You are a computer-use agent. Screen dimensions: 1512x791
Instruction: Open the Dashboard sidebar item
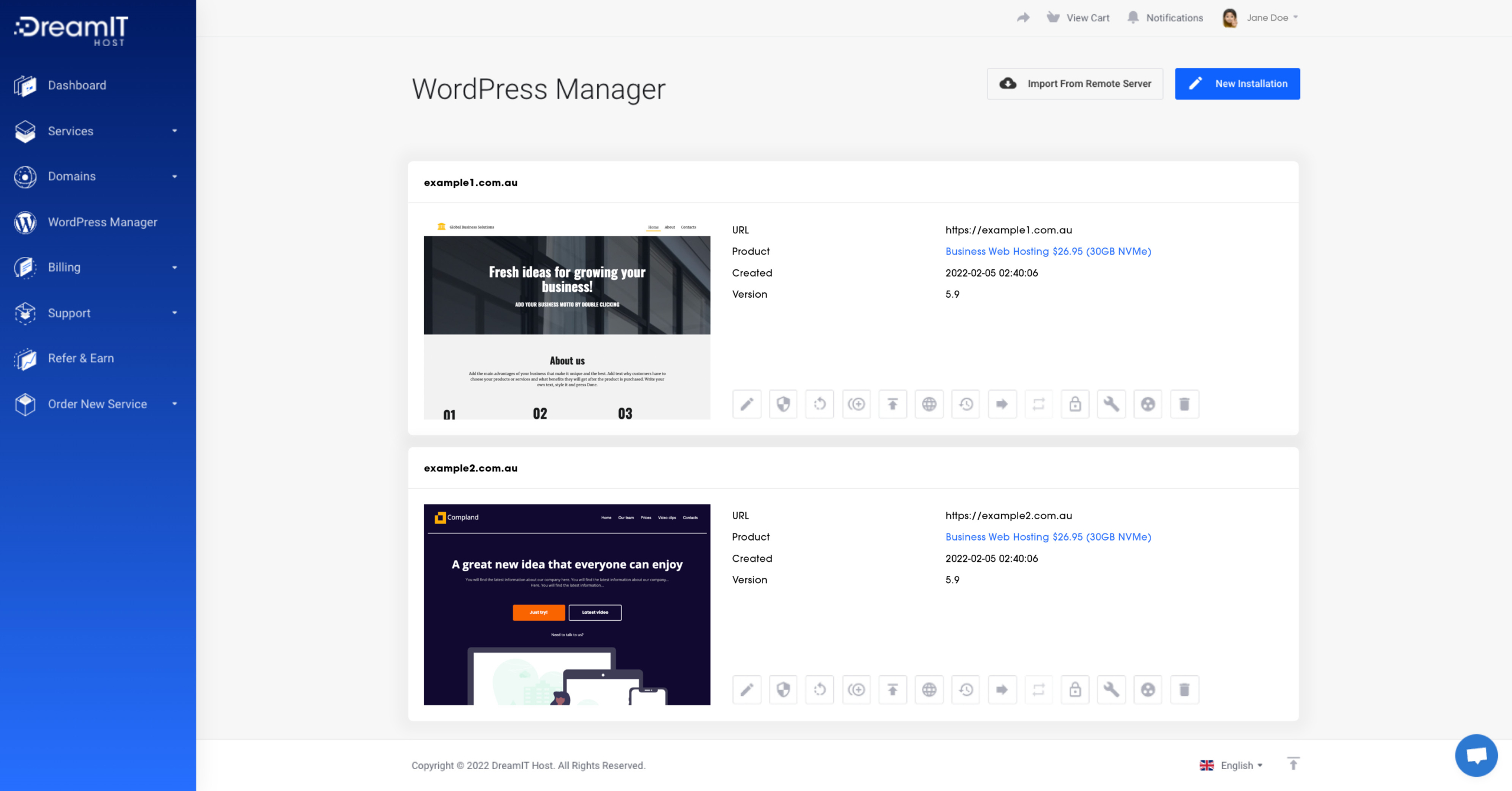coord(77,84)
